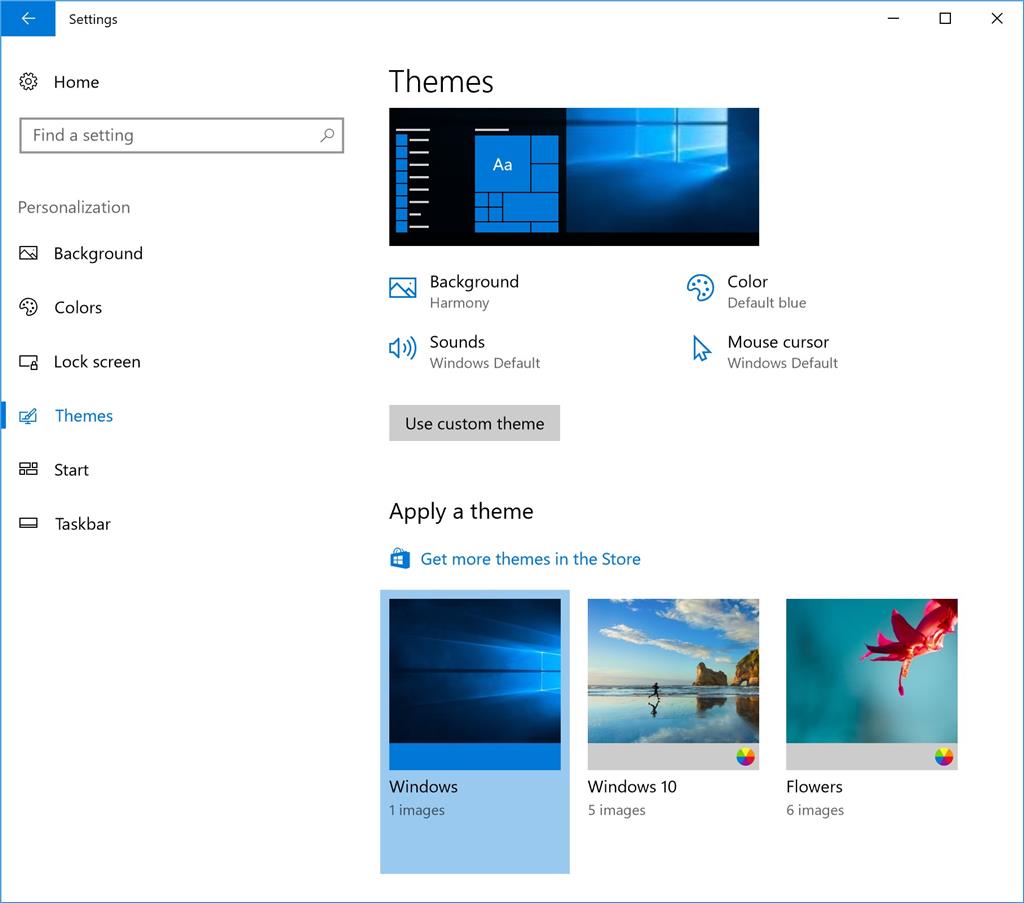This screenshot has height=903, width=1024.
Task: Change Sounds labeled Windows Default
Action: point(485,352)
